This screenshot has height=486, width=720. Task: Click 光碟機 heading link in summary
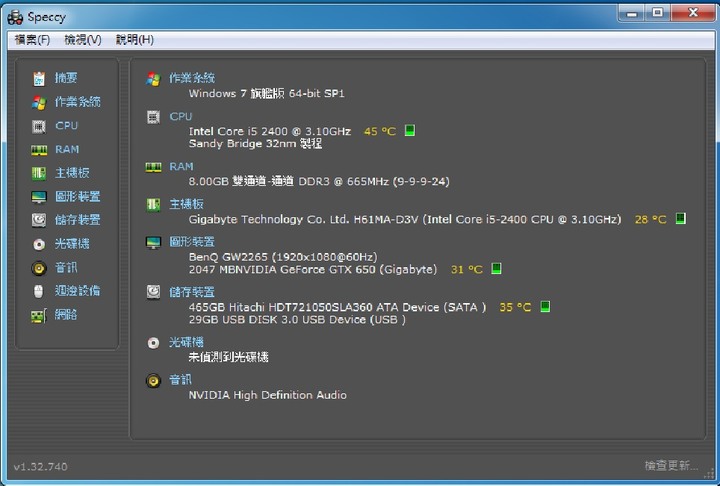point(186,342)
